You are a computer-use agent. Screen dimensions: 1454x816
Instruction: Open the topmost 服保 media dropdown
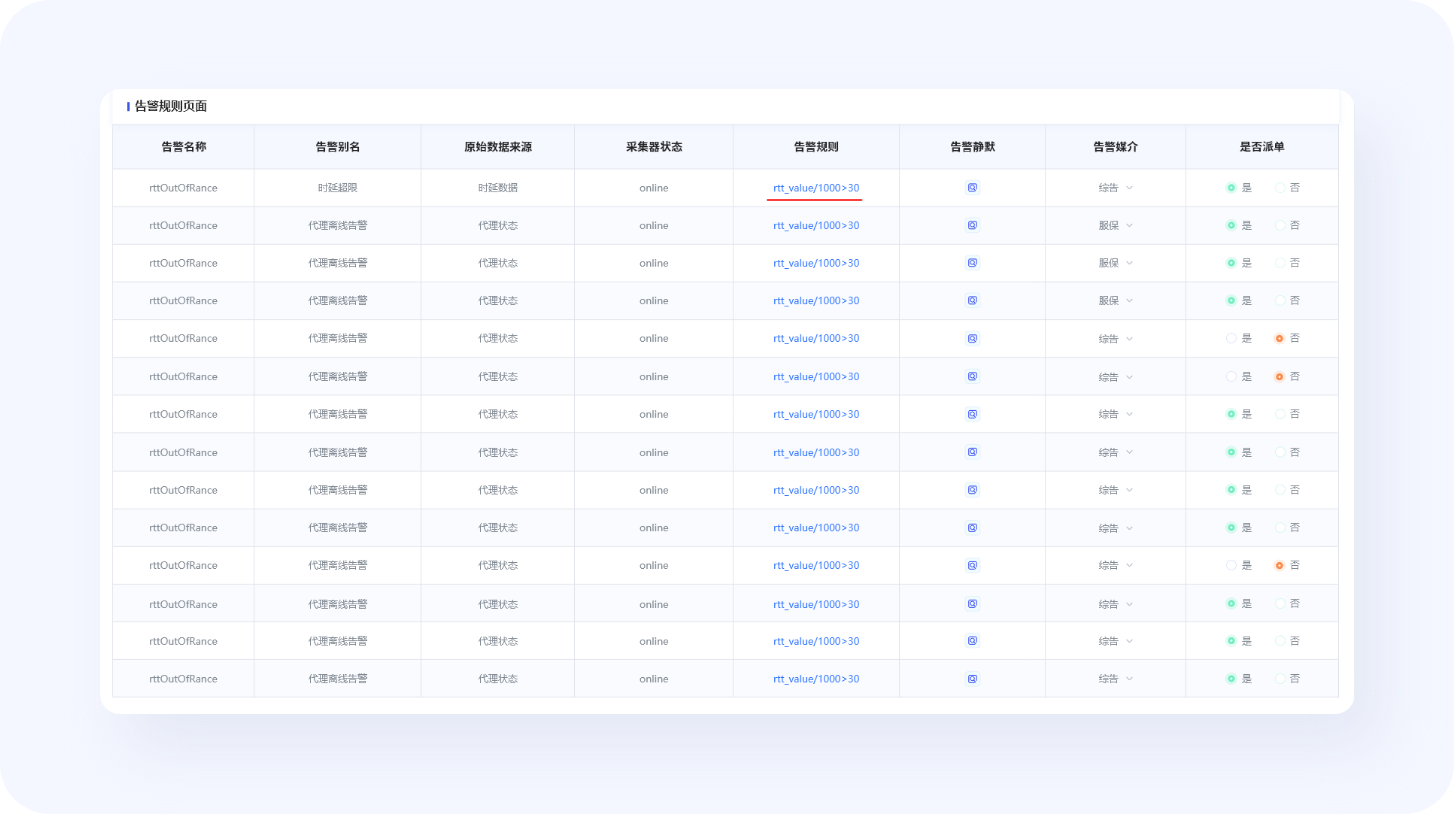(1116, 225)
